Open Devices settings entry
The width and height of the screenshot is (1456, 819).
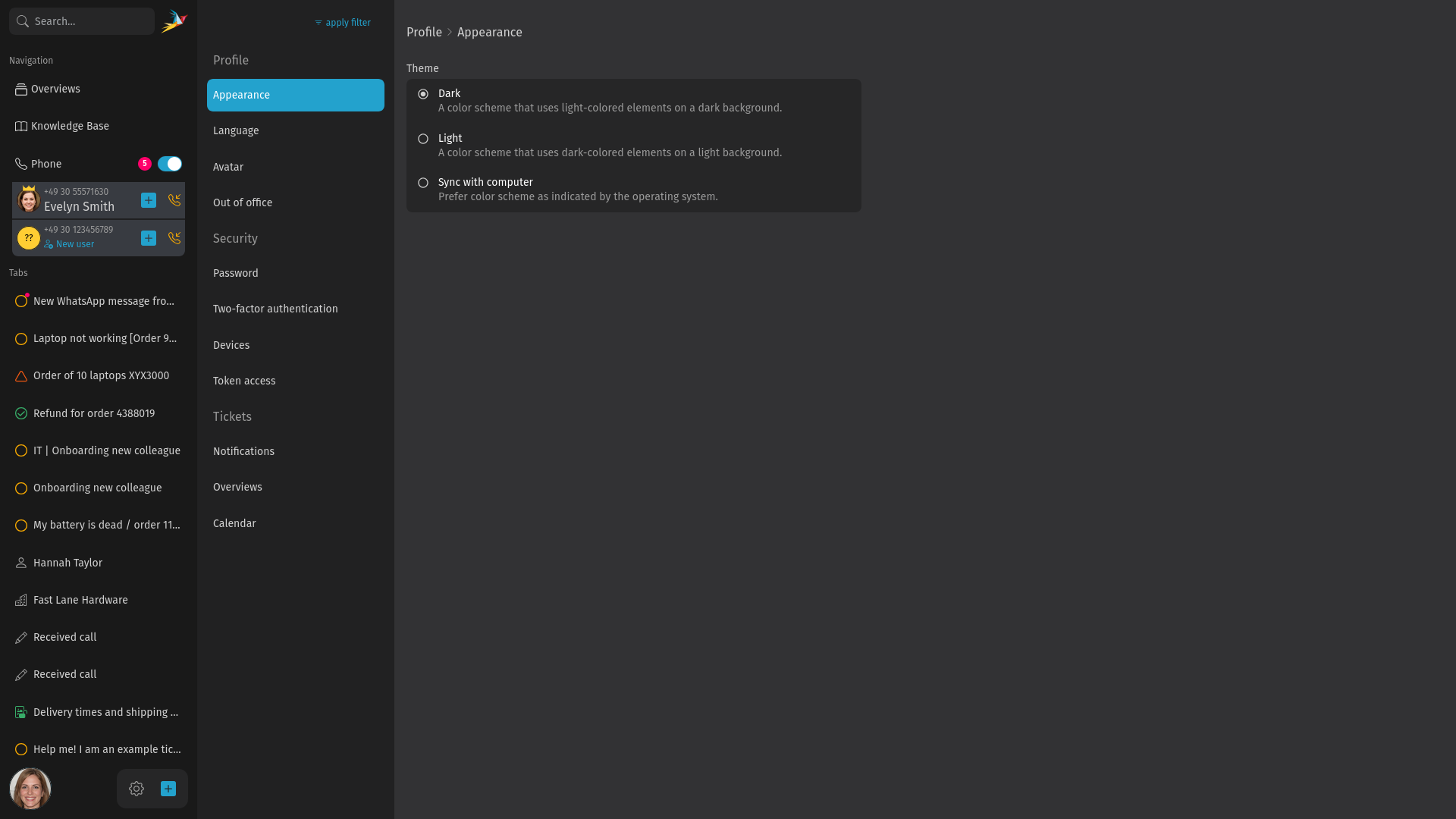[296, 345]
